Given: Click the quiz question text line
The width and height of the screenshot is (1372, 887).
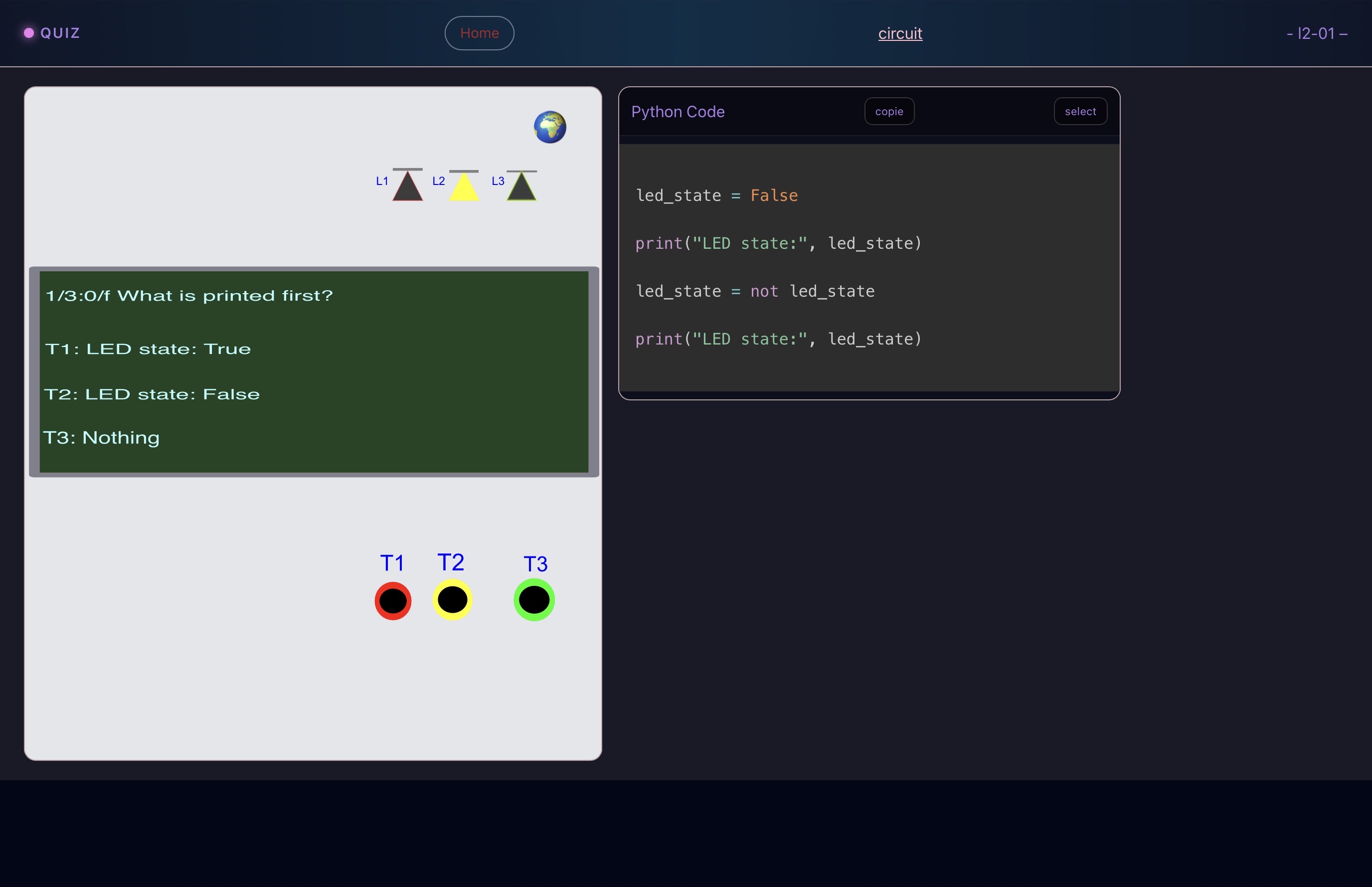Looking at the screenshot, I should 189,296.
